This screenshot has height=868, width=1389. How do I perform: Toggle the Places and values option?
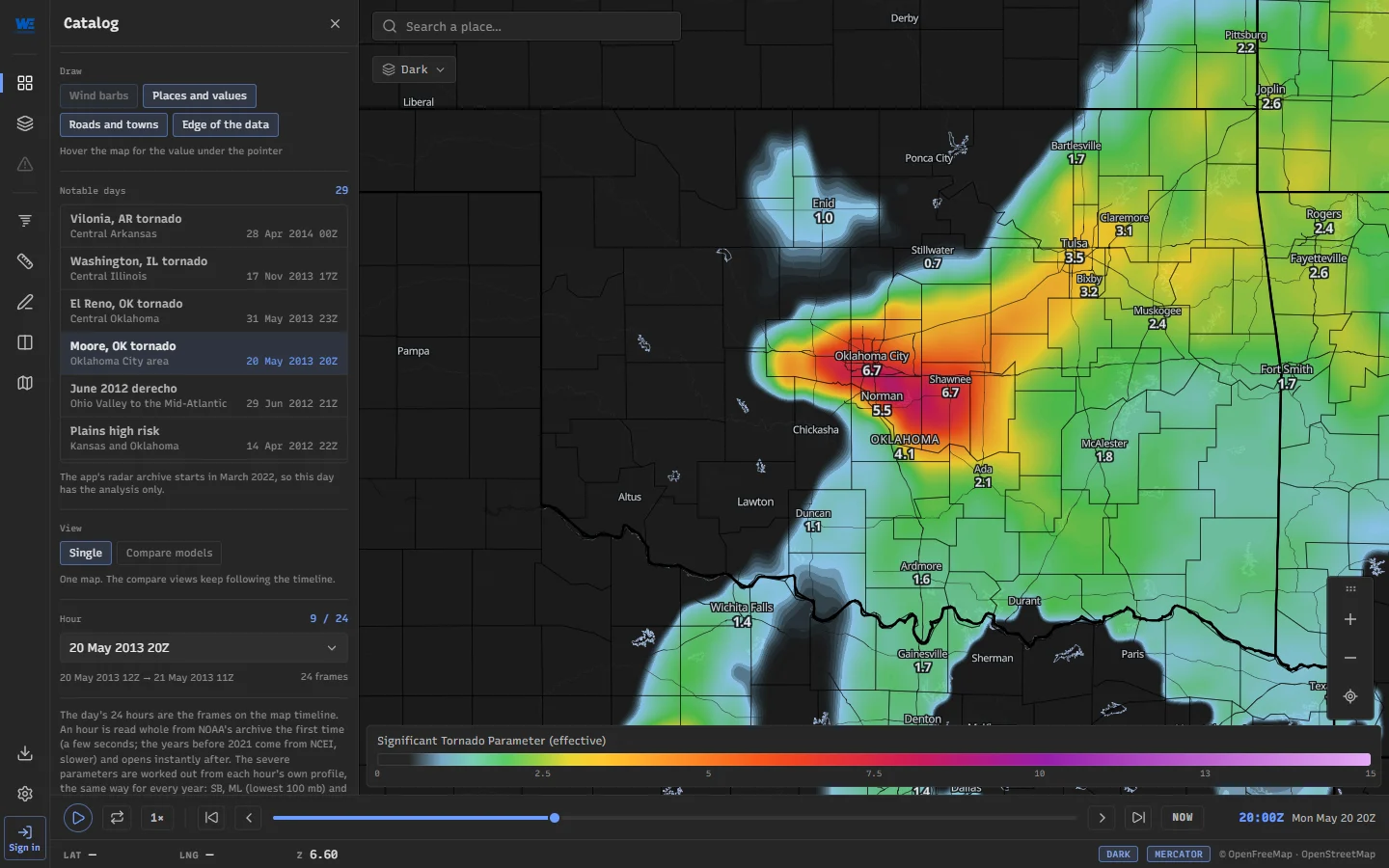tap(200, 95)
